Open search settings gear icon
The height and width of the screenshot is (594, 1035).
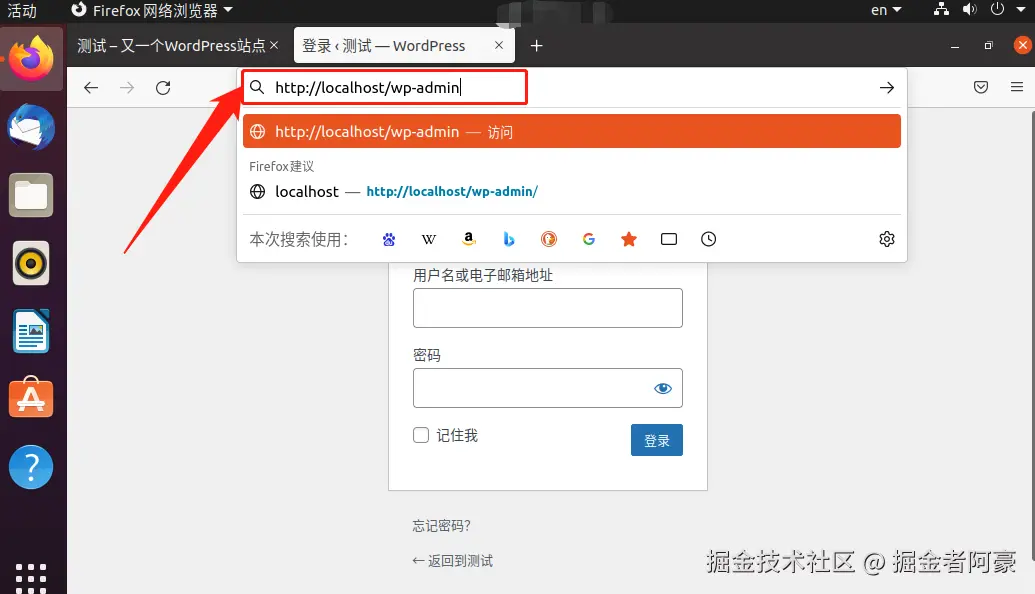click(886, 239)
